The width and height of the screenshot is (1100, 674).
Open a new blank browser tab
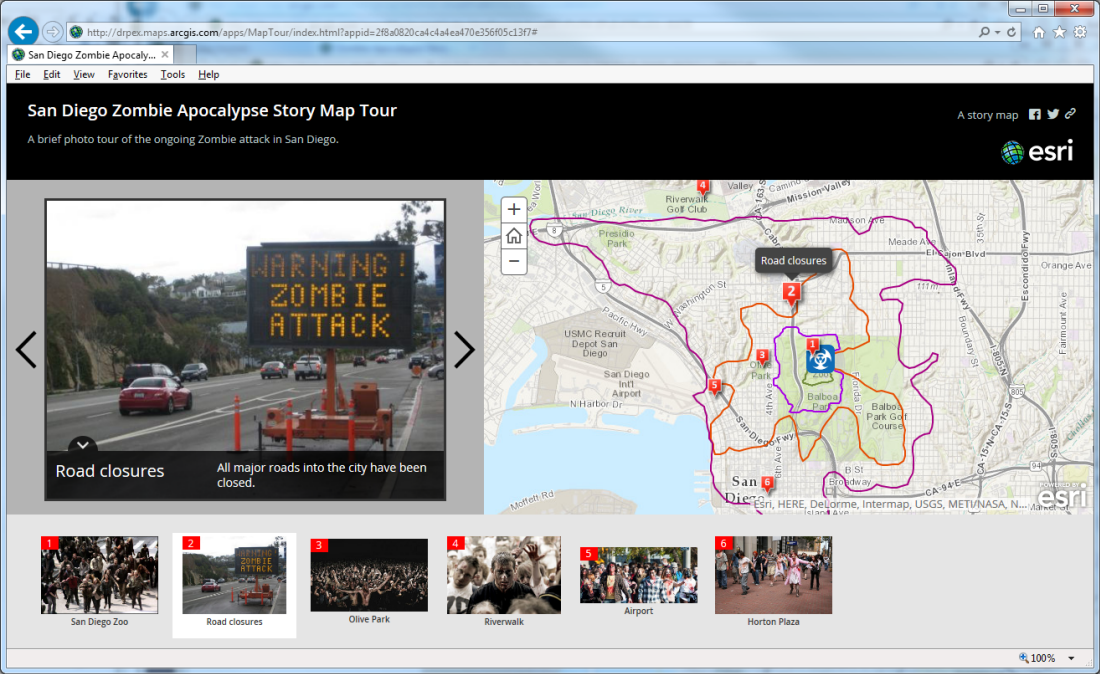185,55
